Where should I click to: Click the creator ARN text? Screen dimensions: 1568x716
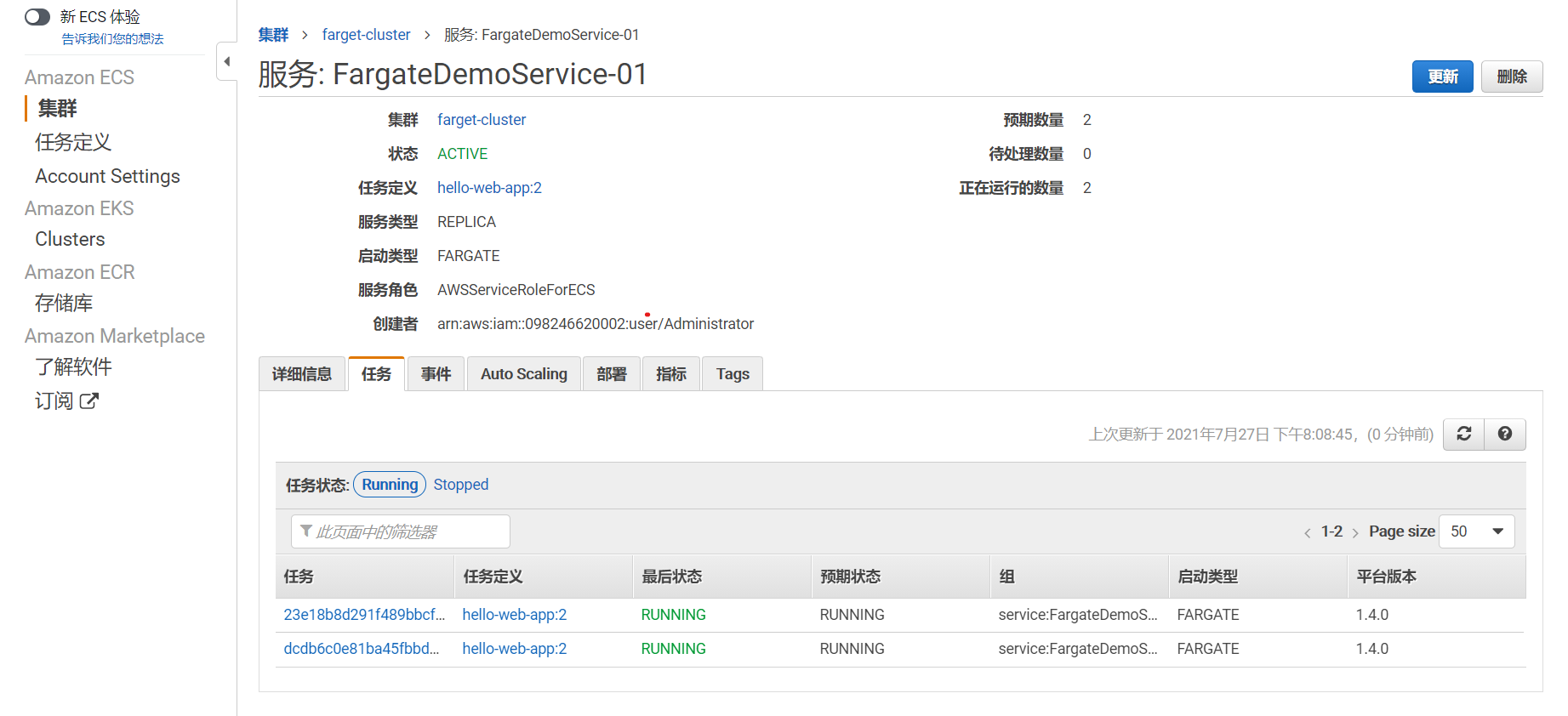(596, 324)
